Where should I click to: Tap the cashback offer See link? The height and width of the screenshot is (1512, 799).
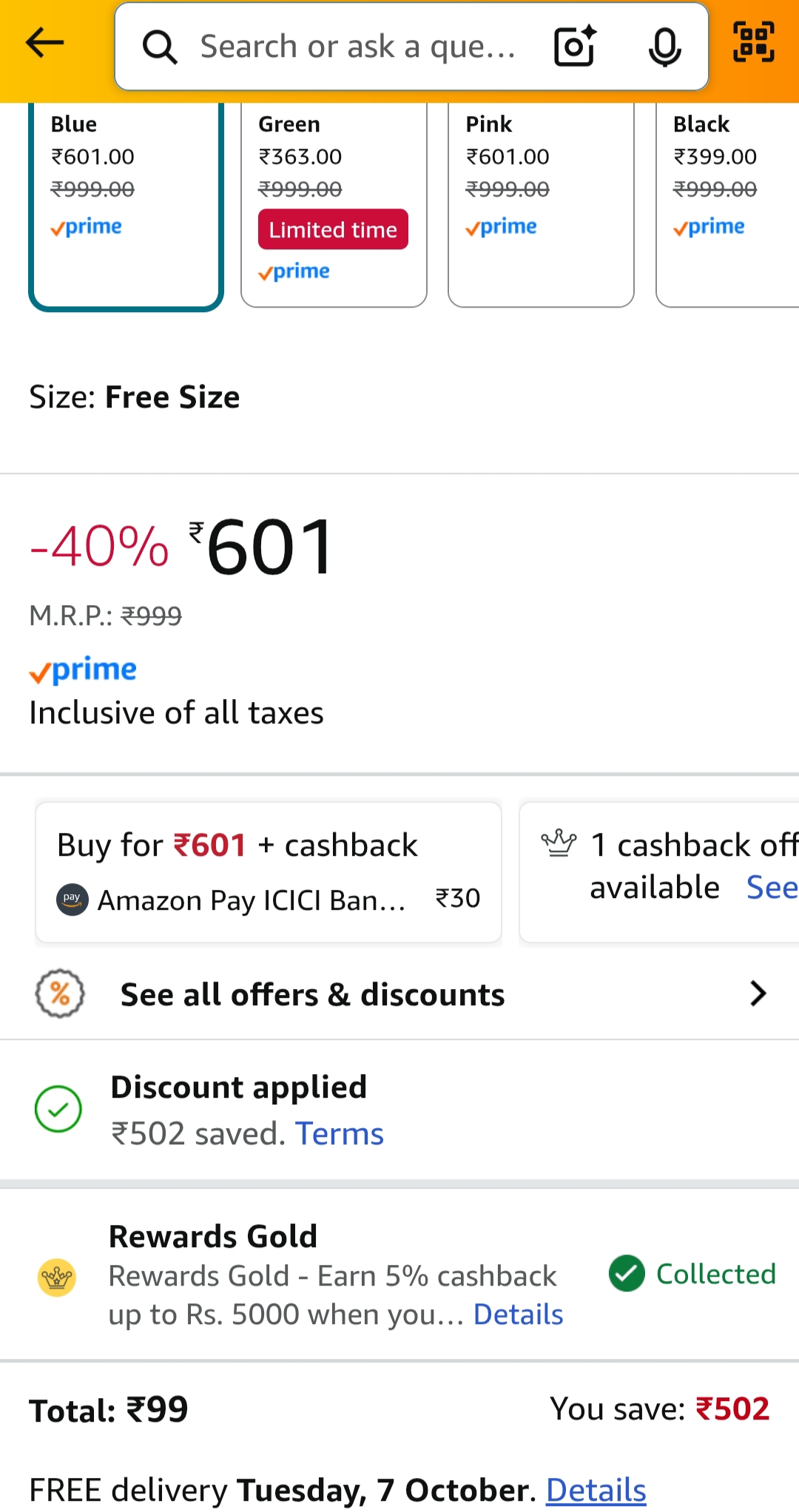pos(772,888)
